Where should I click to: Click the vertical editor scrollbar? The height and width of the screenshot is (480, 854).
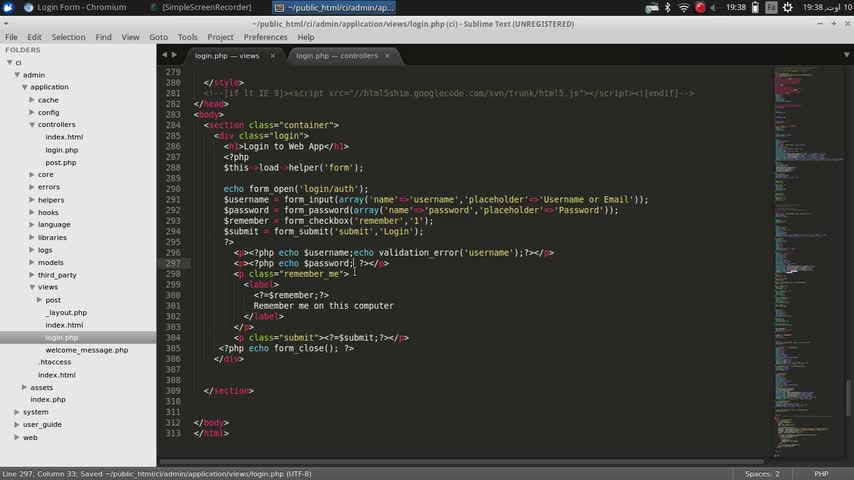pos(849,398)
